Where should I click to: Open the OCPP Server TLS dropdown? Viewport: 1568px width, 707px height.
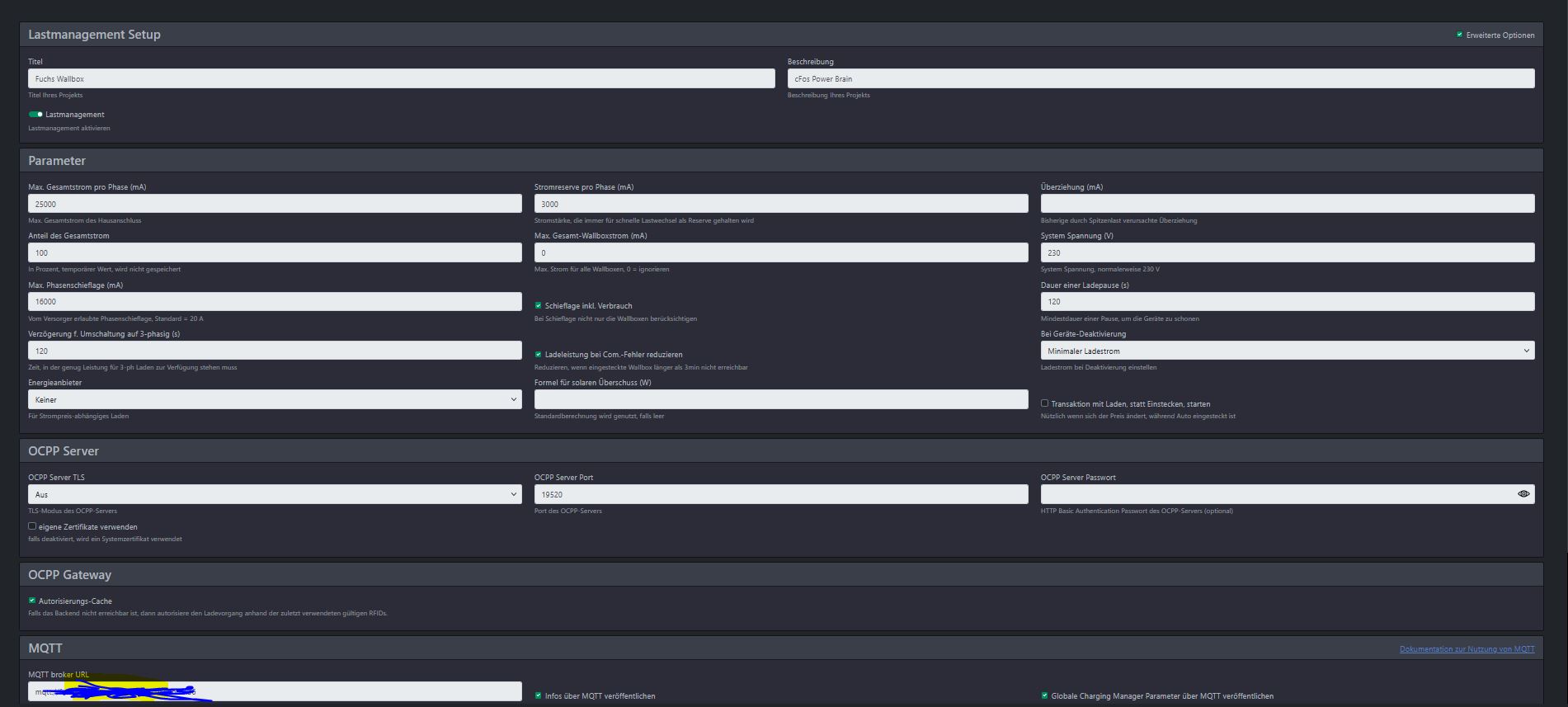(275, 494)
